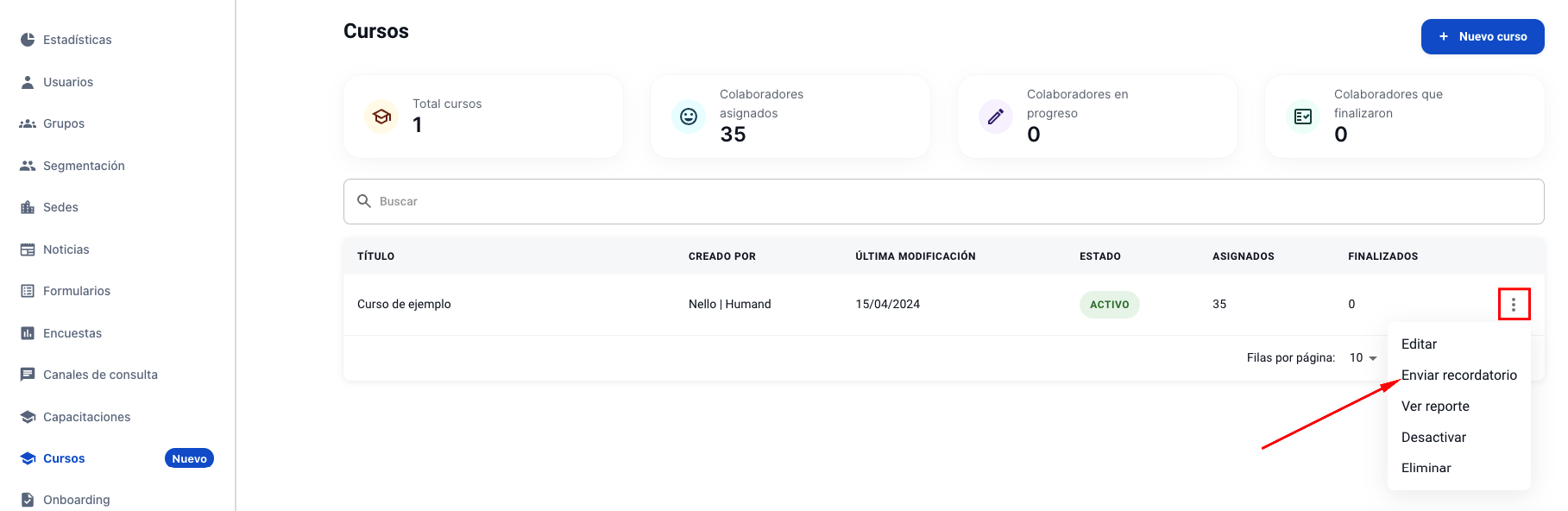The height and width of the screenshot is (511, 1568).
Task: Click the Nuevo curso button
Action: [1483, 36]
